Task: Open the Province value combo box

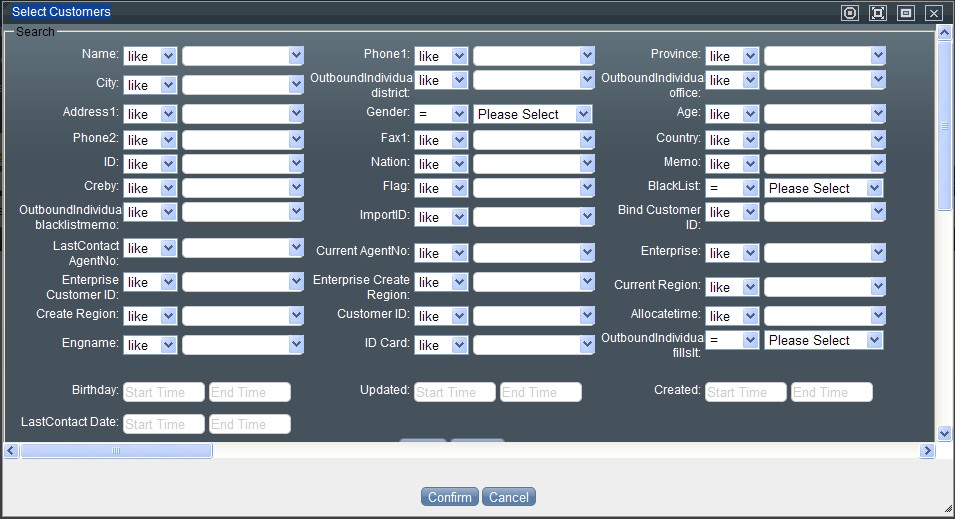Action: tap(824, 56)
